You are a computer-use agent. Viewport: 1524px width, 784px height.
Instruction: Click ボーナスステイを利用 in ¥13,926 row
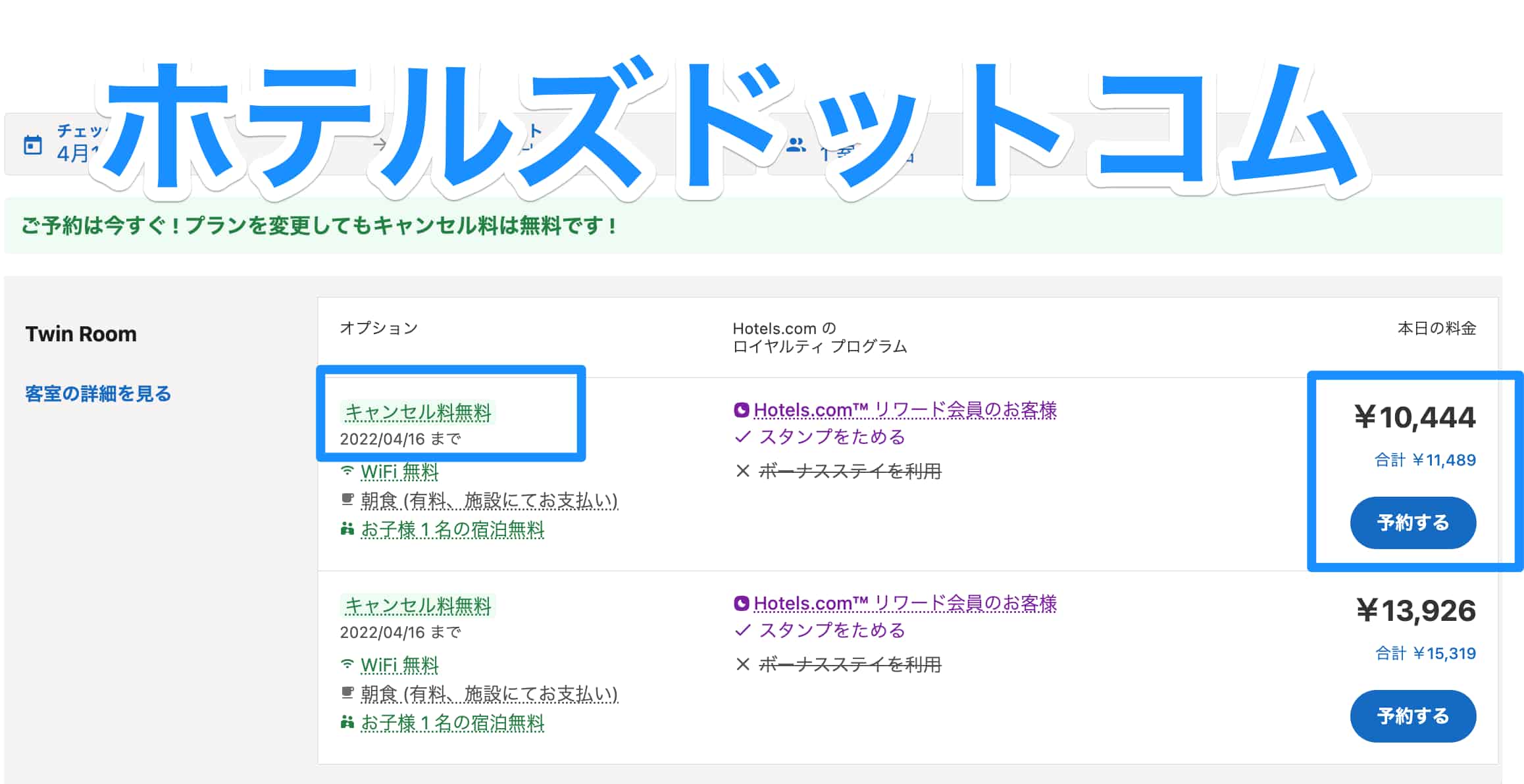[850, 664]
